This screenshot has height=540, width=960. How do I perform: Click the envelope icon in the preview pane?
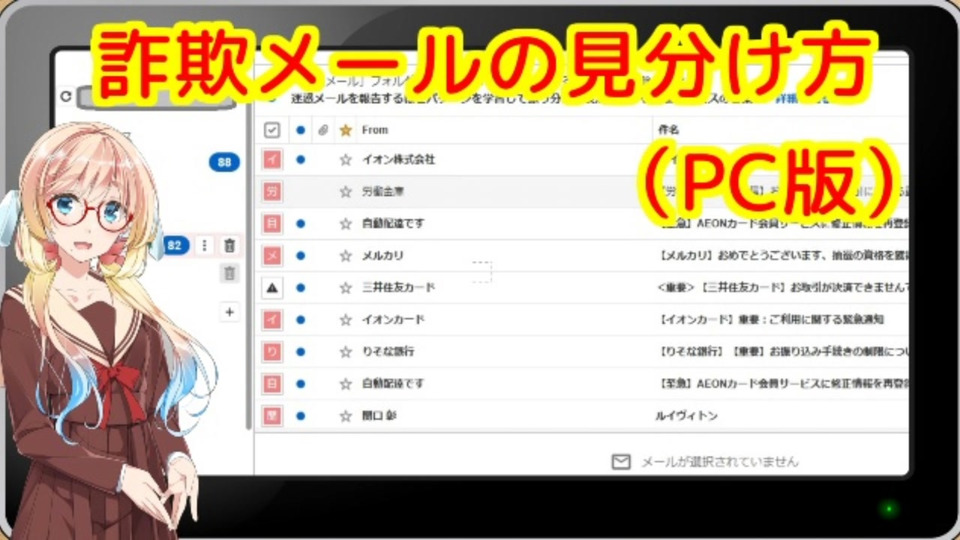pyautogui.click(x=621, y=461)
